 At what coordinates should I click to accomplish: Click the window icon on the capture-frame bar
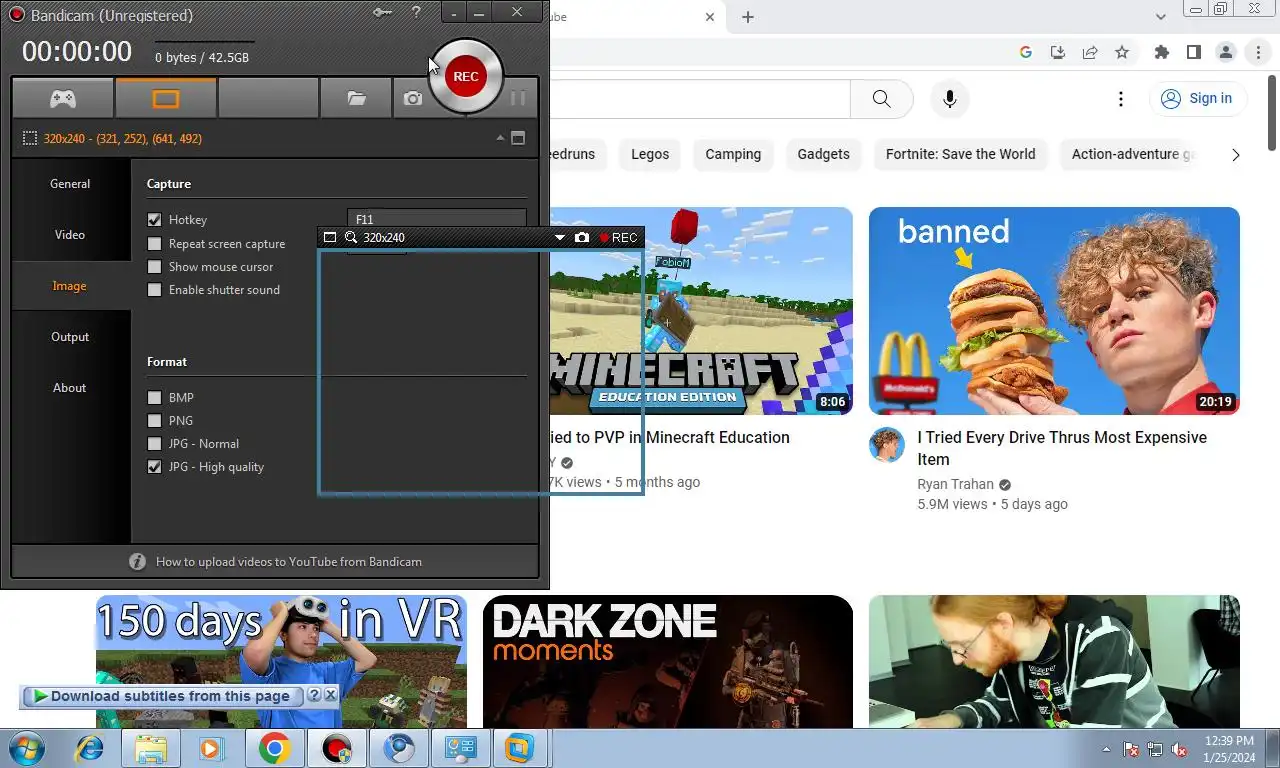click(330, 237)
